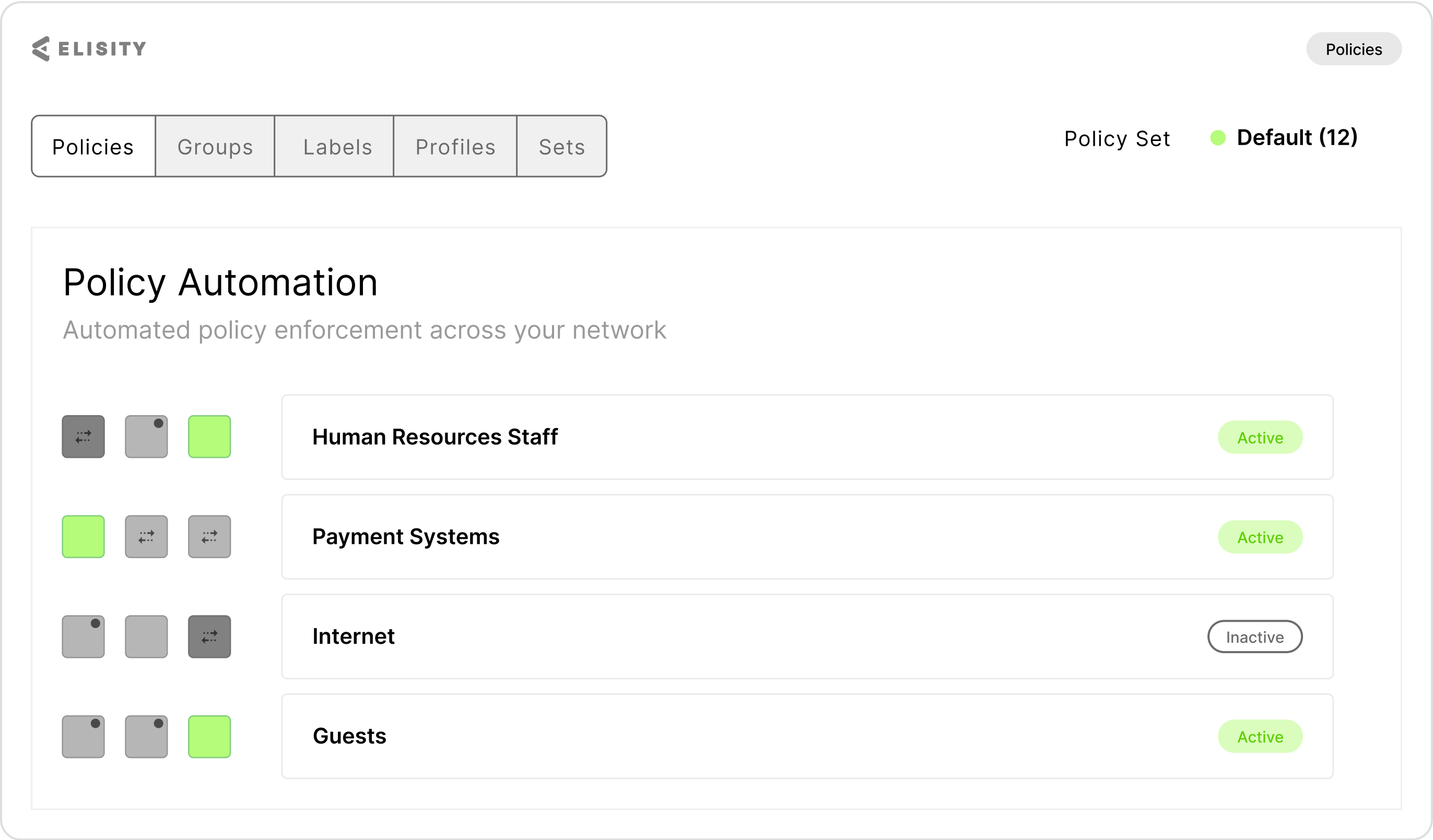Click the second dot icon in the Guests row
The image size is (1433, 840).
(146, 737)
